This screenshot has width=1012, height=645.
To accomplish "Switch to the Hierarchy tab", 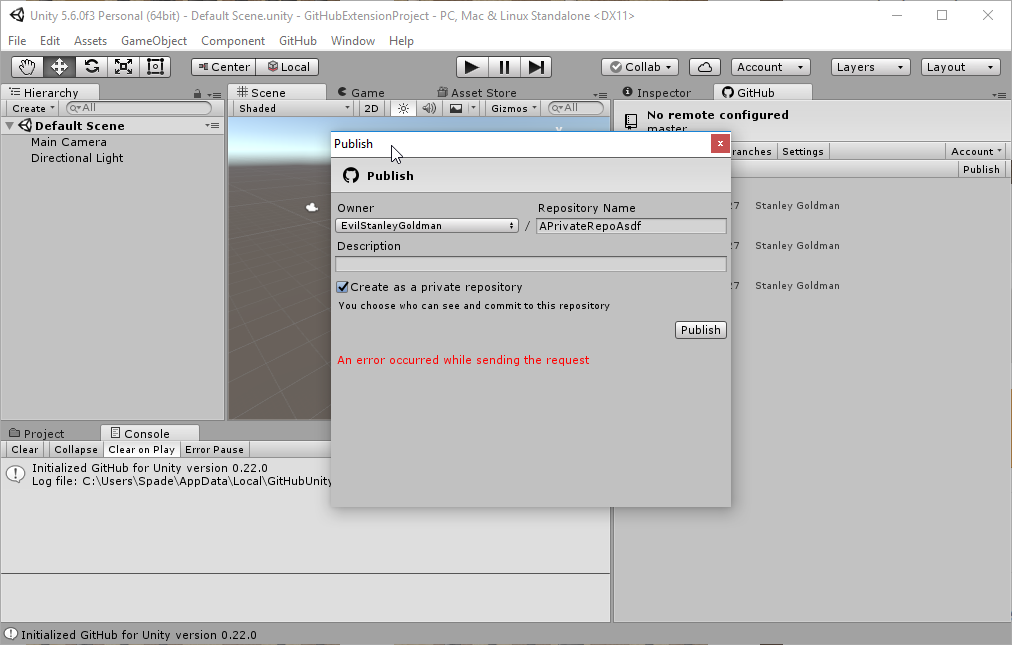I will coord(50,92).
